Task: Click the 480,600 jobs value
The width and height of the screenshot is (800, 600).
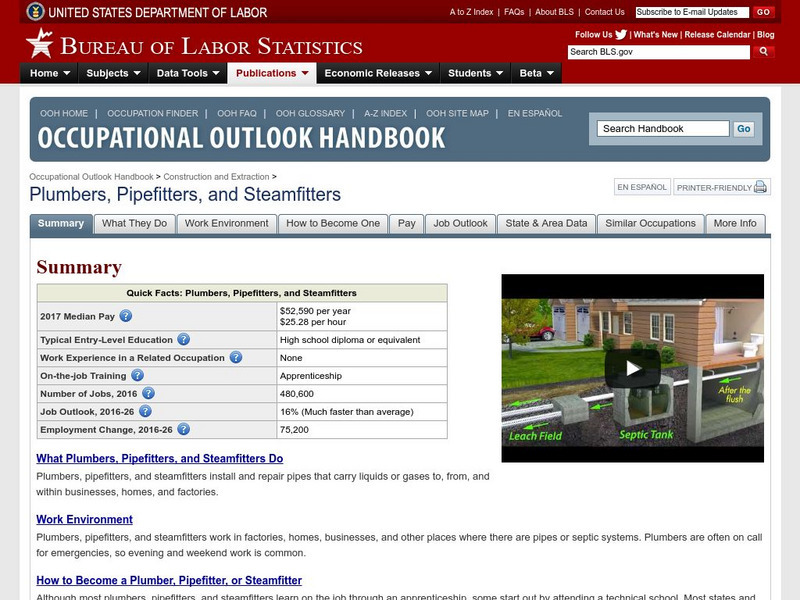Action: click(x=296, y=394)
